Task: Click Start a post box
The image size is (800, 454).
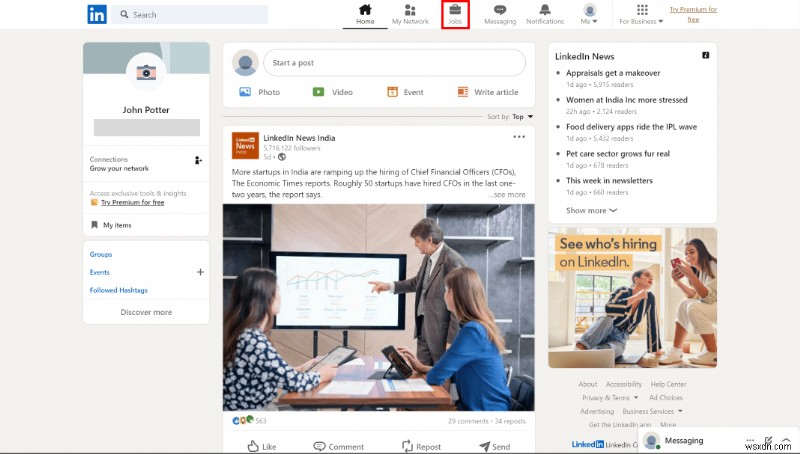Action: [394, 63]
